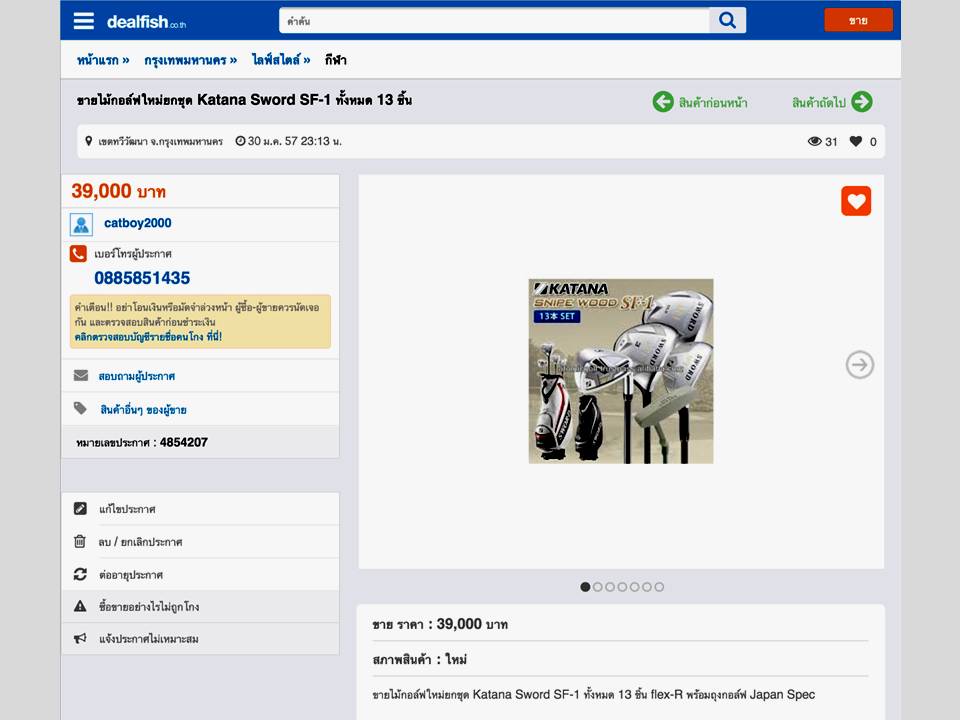This screenshot has width=960, height=720.
Task: Open the fraud list check link
Action: [148, 337]
